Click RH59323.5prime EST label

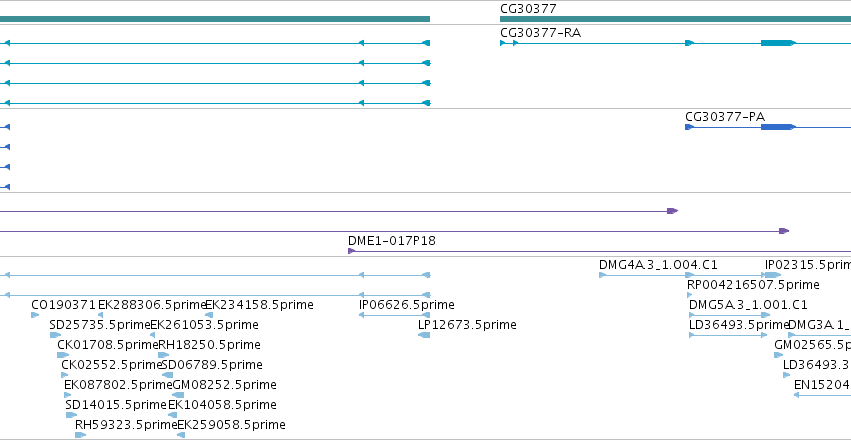tap(126, 424)
